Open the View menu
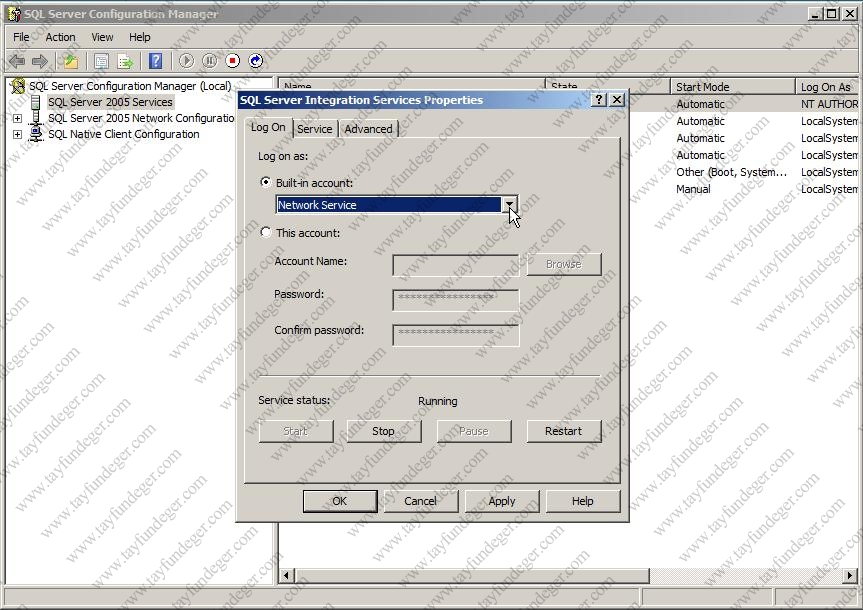This screenshot has height=610, width=863. [102, 37]
